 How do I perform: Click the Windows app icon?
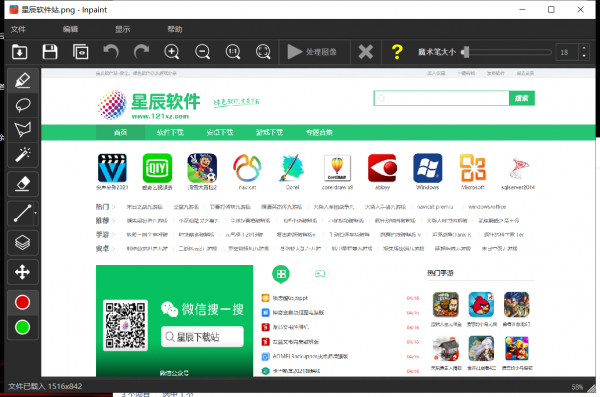tap(427, 168)
